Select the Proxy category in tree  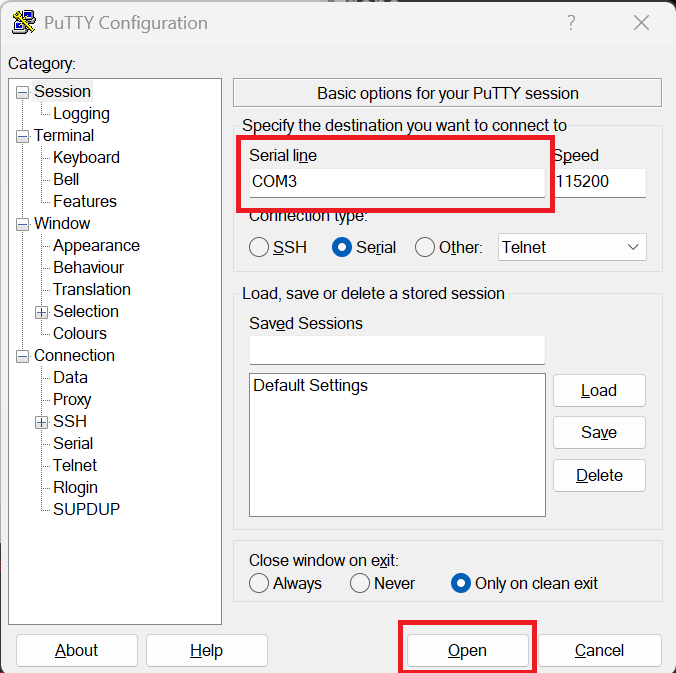72,400
